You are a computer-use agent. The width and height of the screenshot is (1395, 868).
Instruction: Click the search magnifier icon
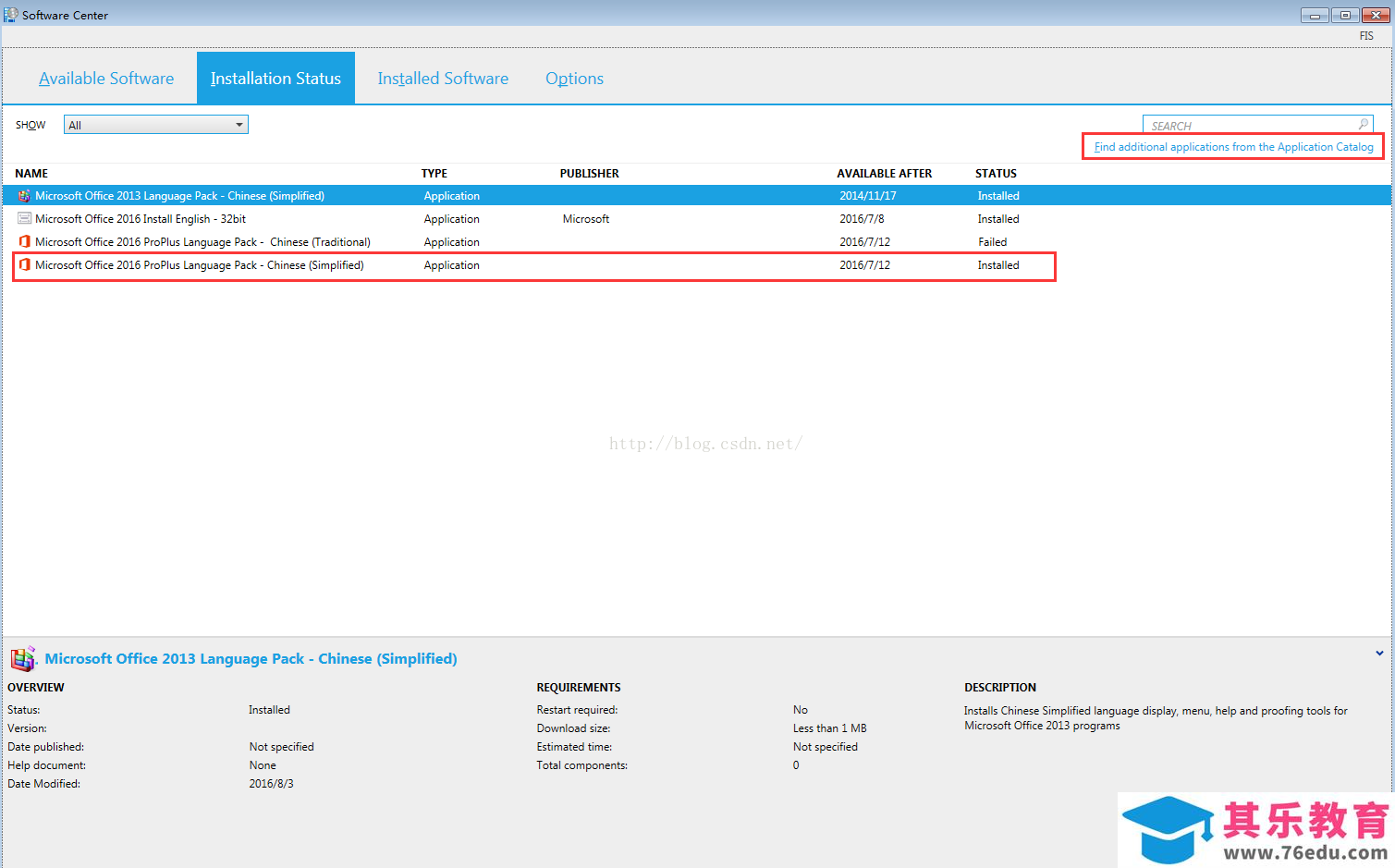click(1363, 125)
